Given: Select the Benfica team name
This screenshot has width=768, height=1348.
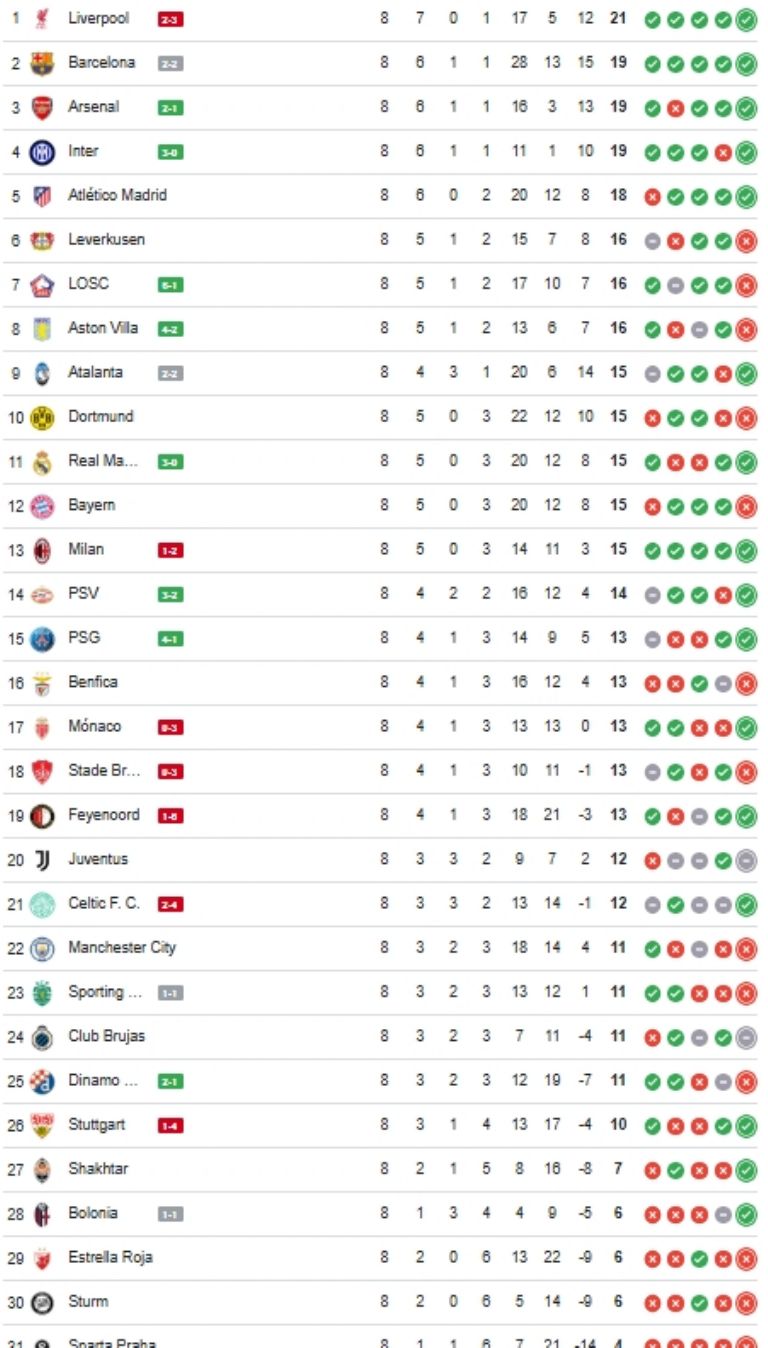Looking at the screenshot, I should [x=93, y=681].
